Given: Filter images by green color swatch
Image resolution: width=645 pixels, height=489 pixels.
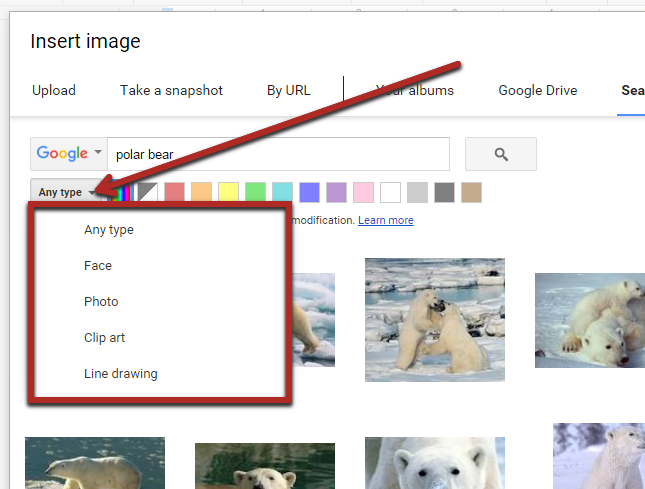Looking at the screenshot, I should tap(255, 192).
